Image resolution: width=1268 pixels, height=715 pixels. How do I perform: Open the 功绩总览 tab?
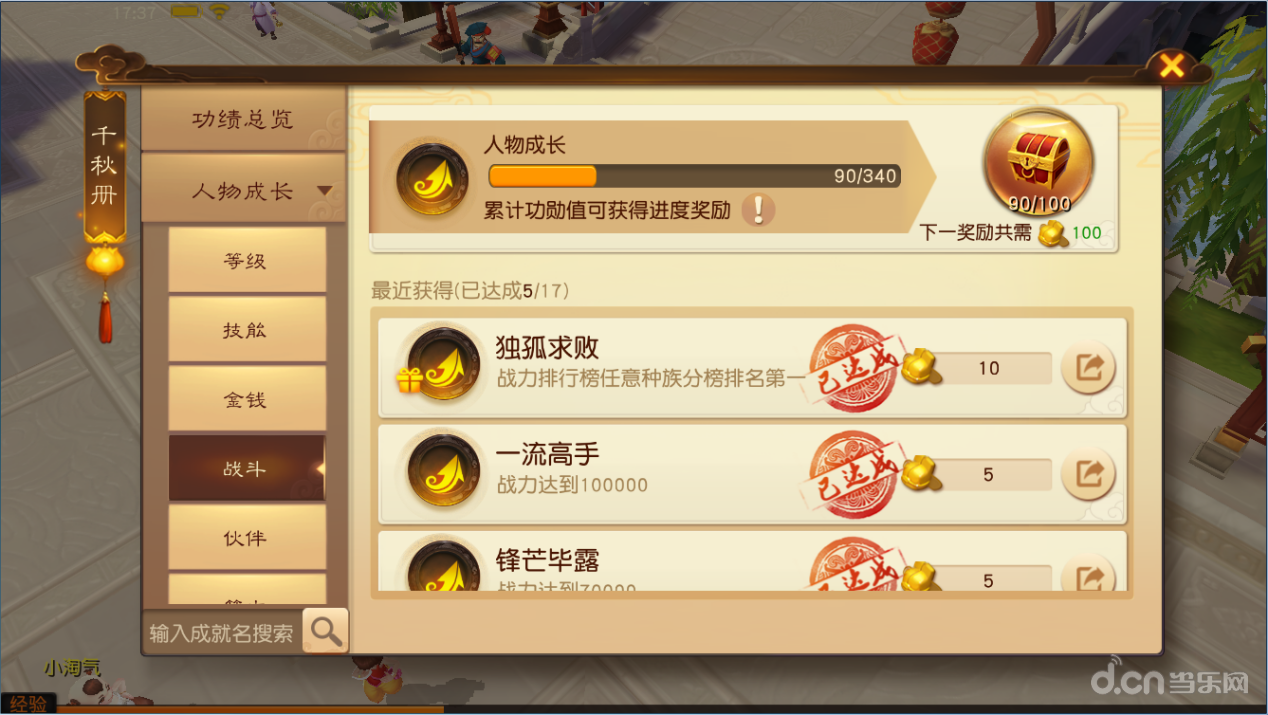(243, 119)
